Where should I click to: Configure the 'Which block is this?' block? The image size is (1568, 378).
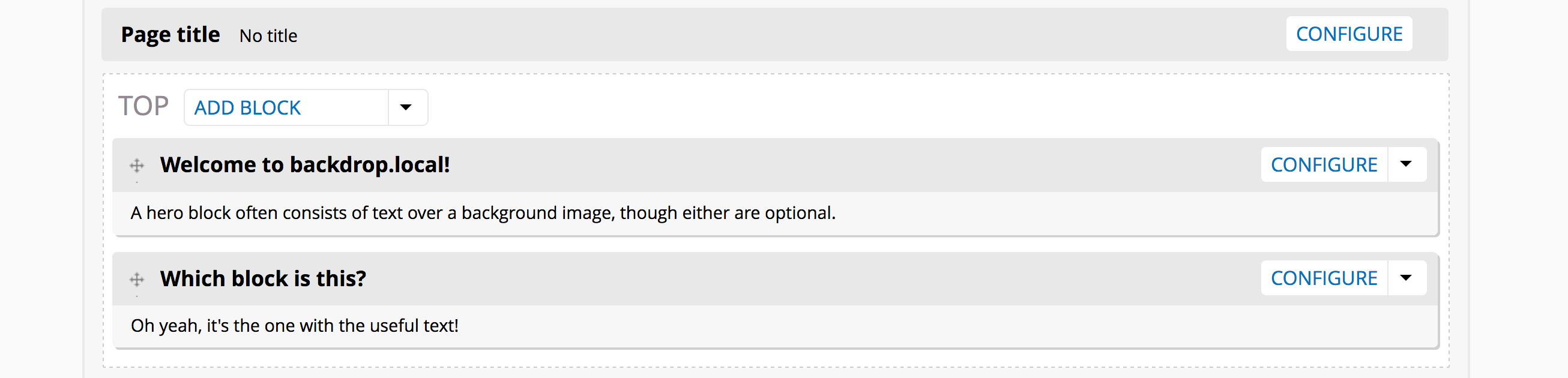[x=1324, y=278]
